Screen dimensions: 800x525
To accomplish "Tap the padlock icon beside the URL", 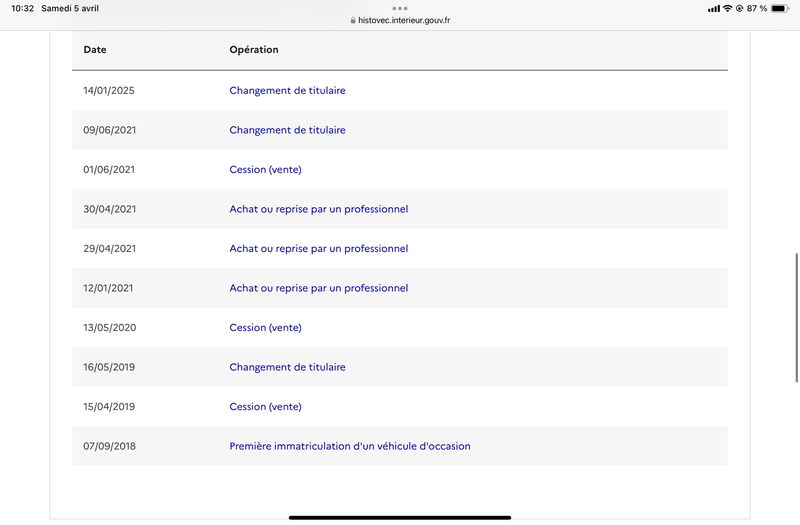I will point(352,20).
